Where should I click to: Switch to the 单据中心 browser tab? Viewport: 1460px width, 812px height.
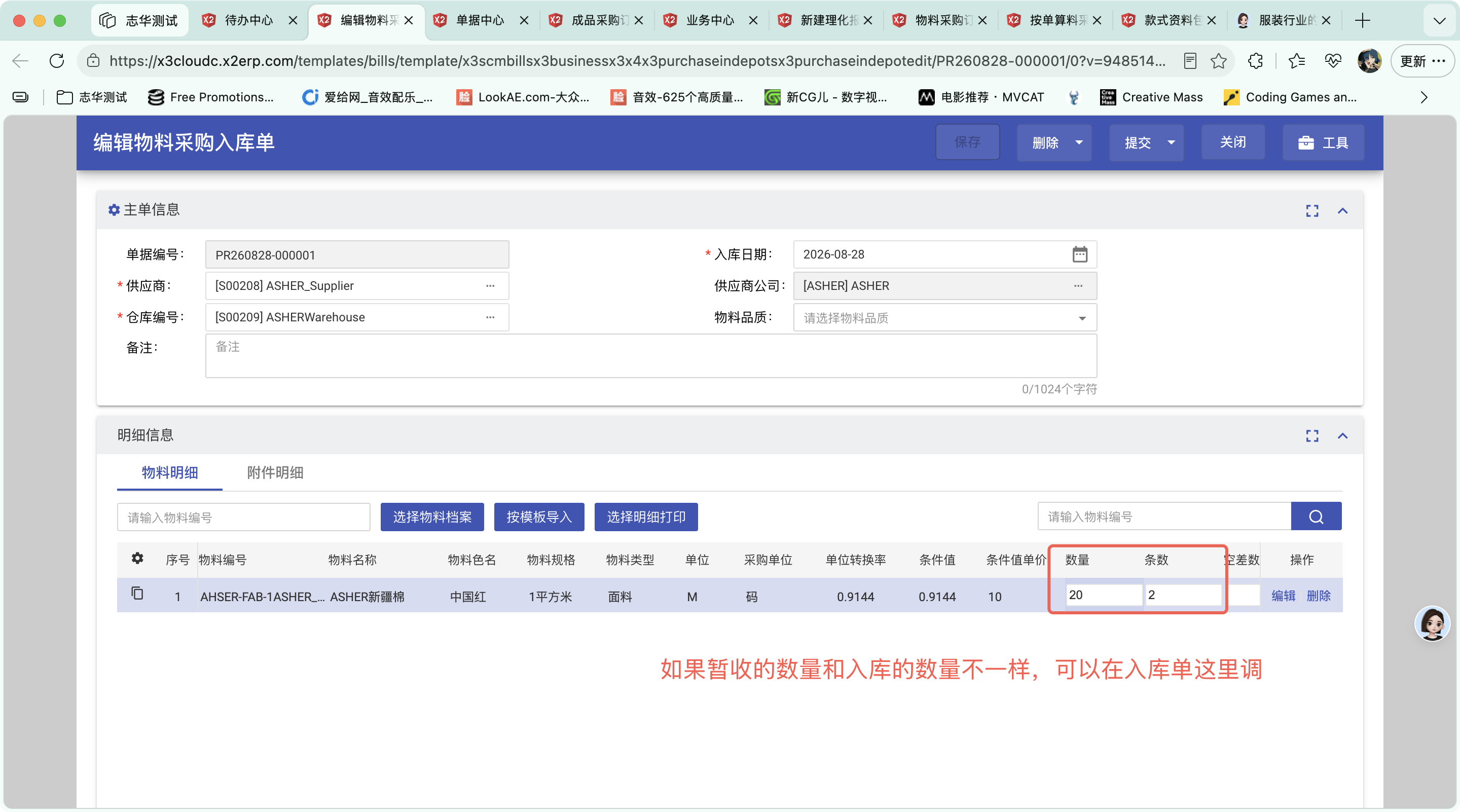[481, 20]
